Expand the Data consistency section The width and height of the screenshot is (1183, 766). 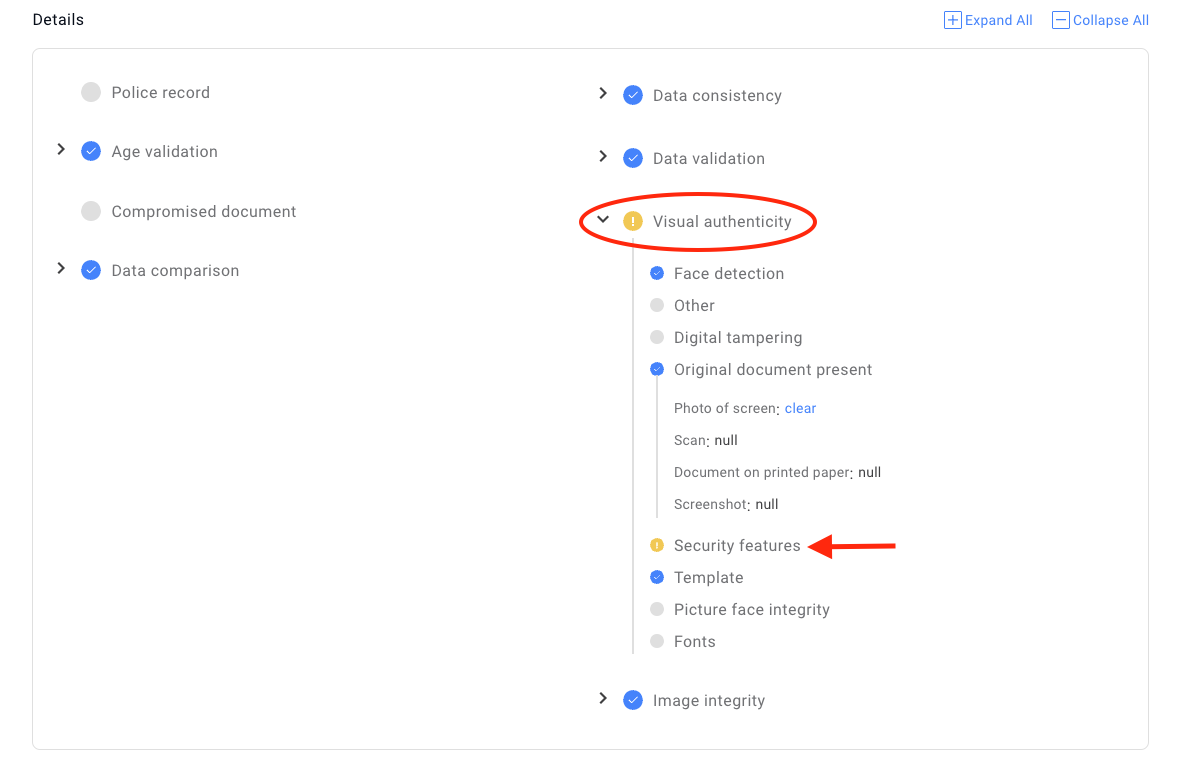603,94
